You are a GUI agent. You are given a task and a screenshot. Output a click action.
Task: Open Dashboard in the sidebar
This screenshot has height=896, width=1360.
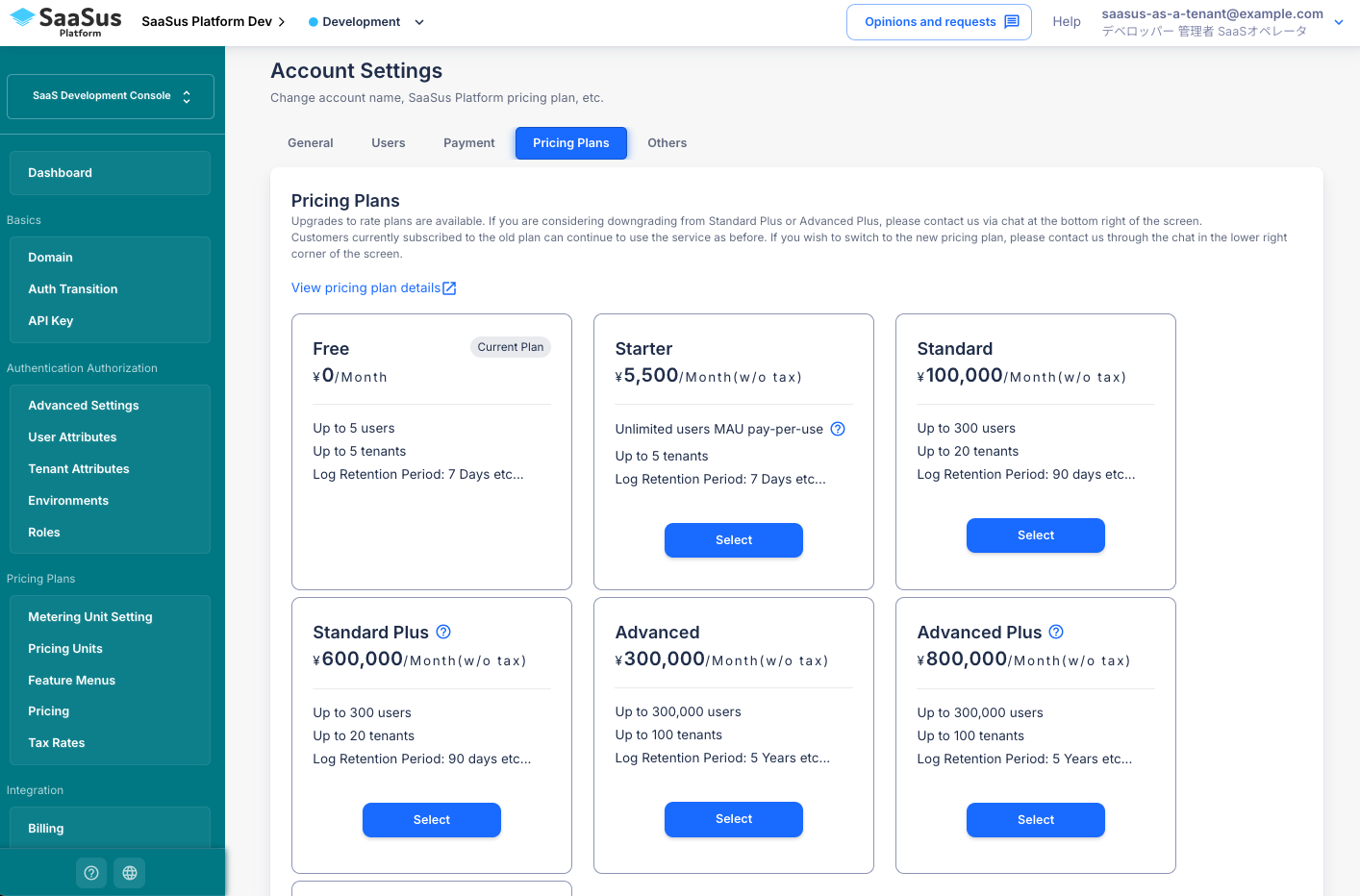coord(111,173)
